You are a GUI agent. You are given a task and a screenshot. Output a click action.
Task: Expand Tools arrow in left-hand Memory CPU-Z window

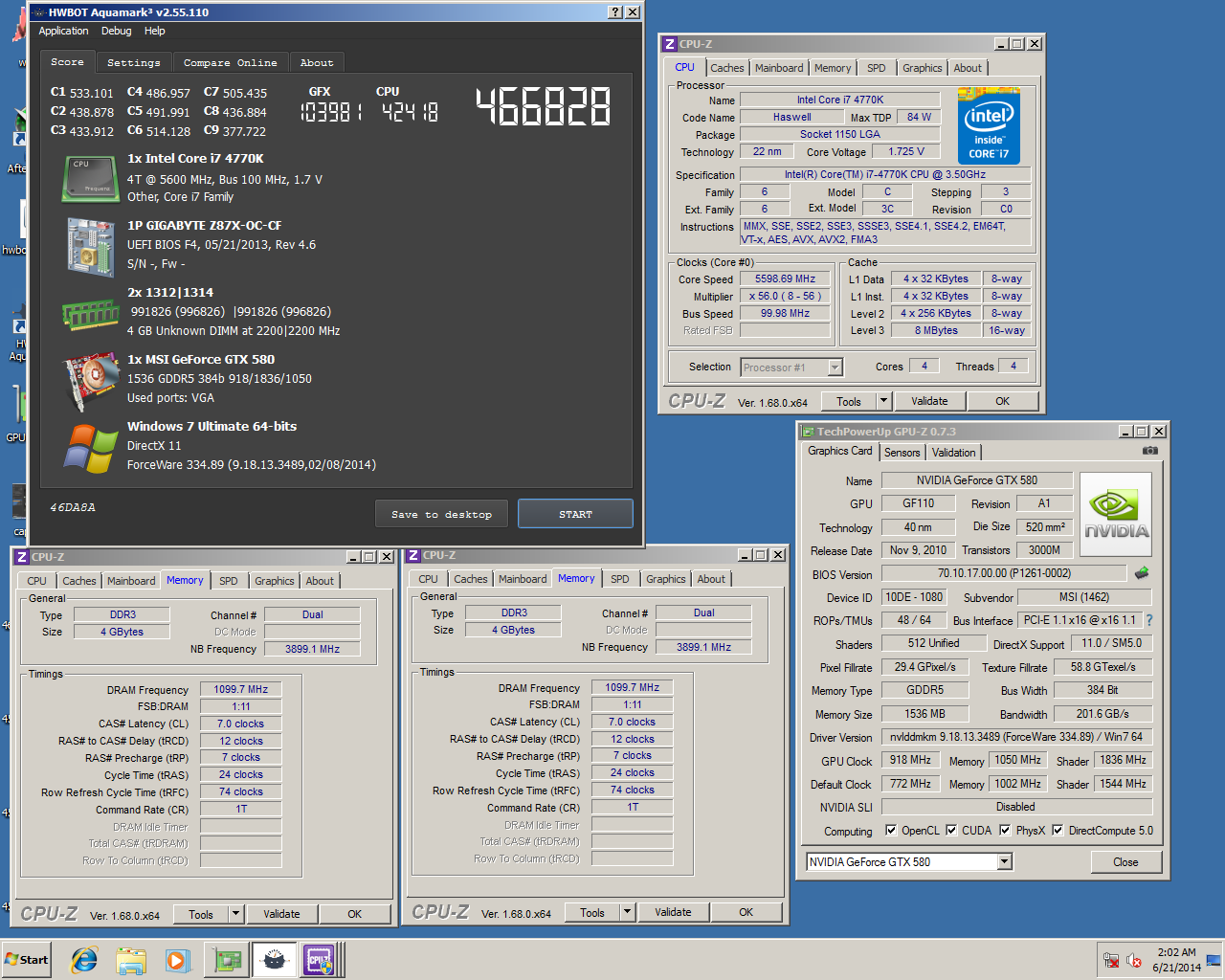235,914
